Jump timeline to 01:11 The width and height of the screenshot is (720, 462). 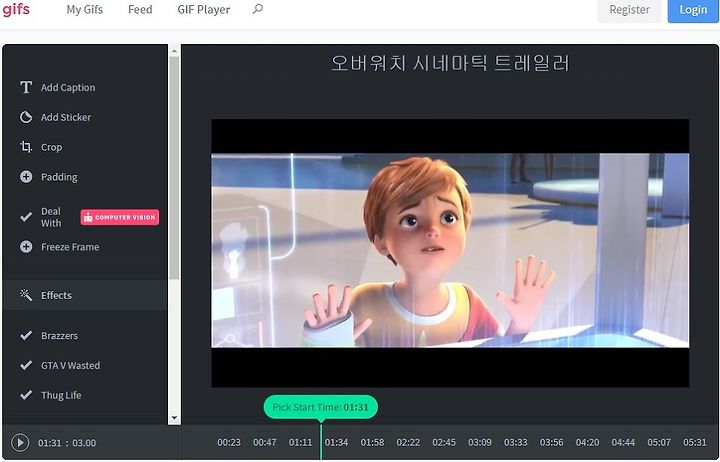(x=300, y=443)
